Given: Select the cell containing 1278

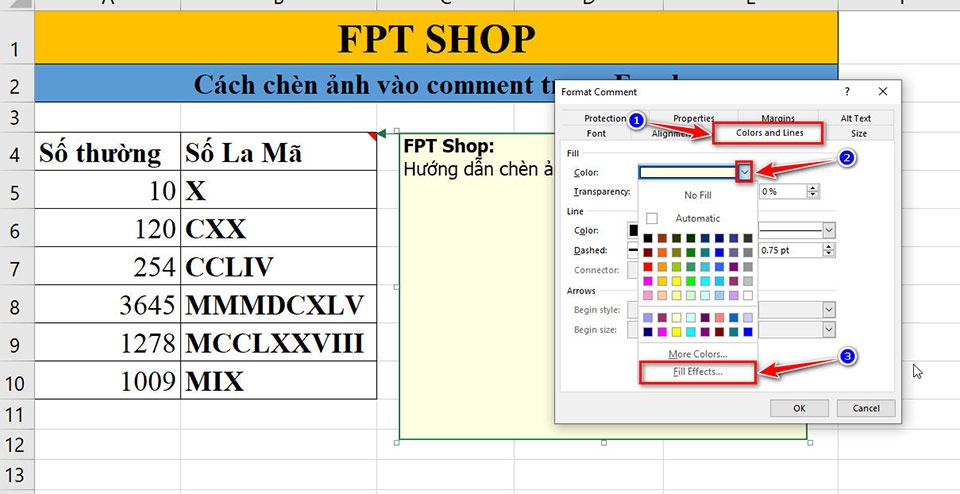Looking at the screenshot, I should click(x=108, y=342).
